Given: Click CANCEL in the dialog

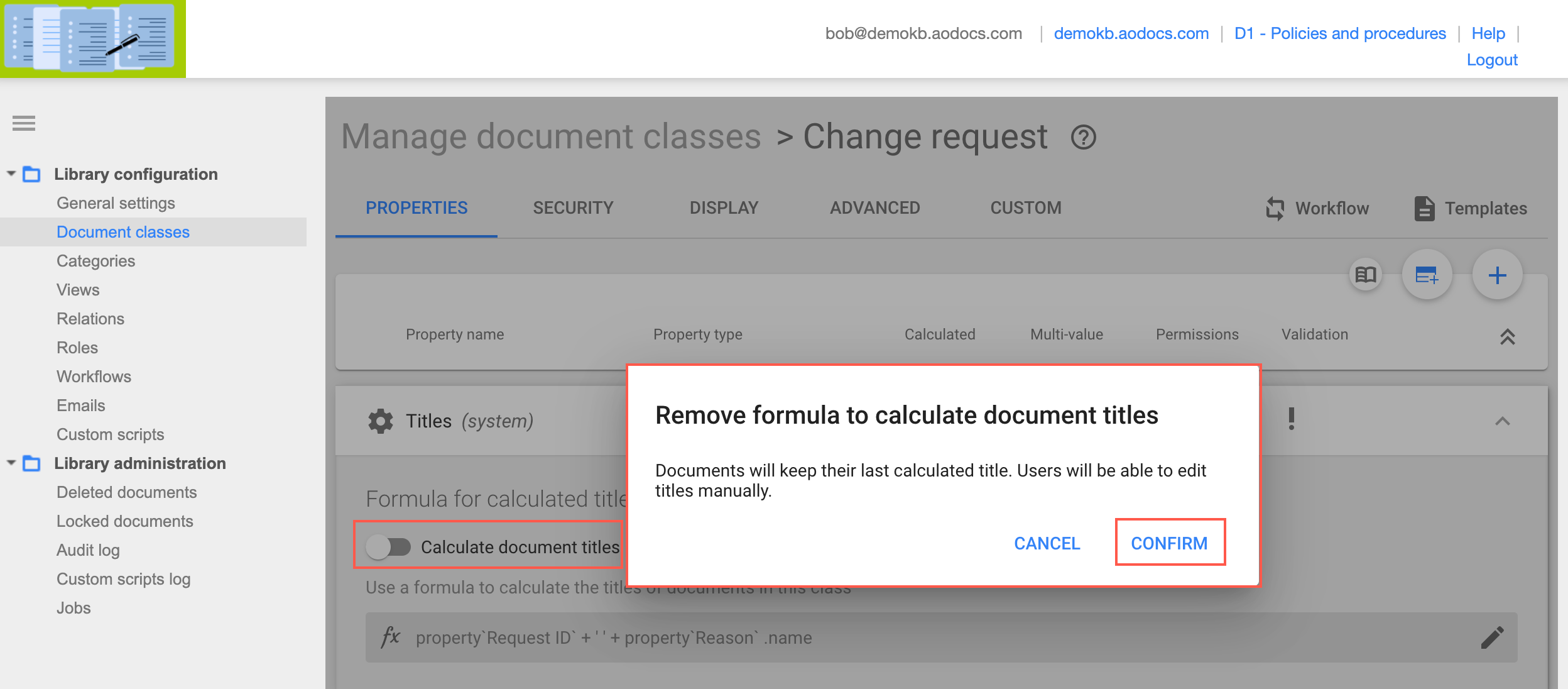Looking at the screenshot, I should tap(1047, 543).
